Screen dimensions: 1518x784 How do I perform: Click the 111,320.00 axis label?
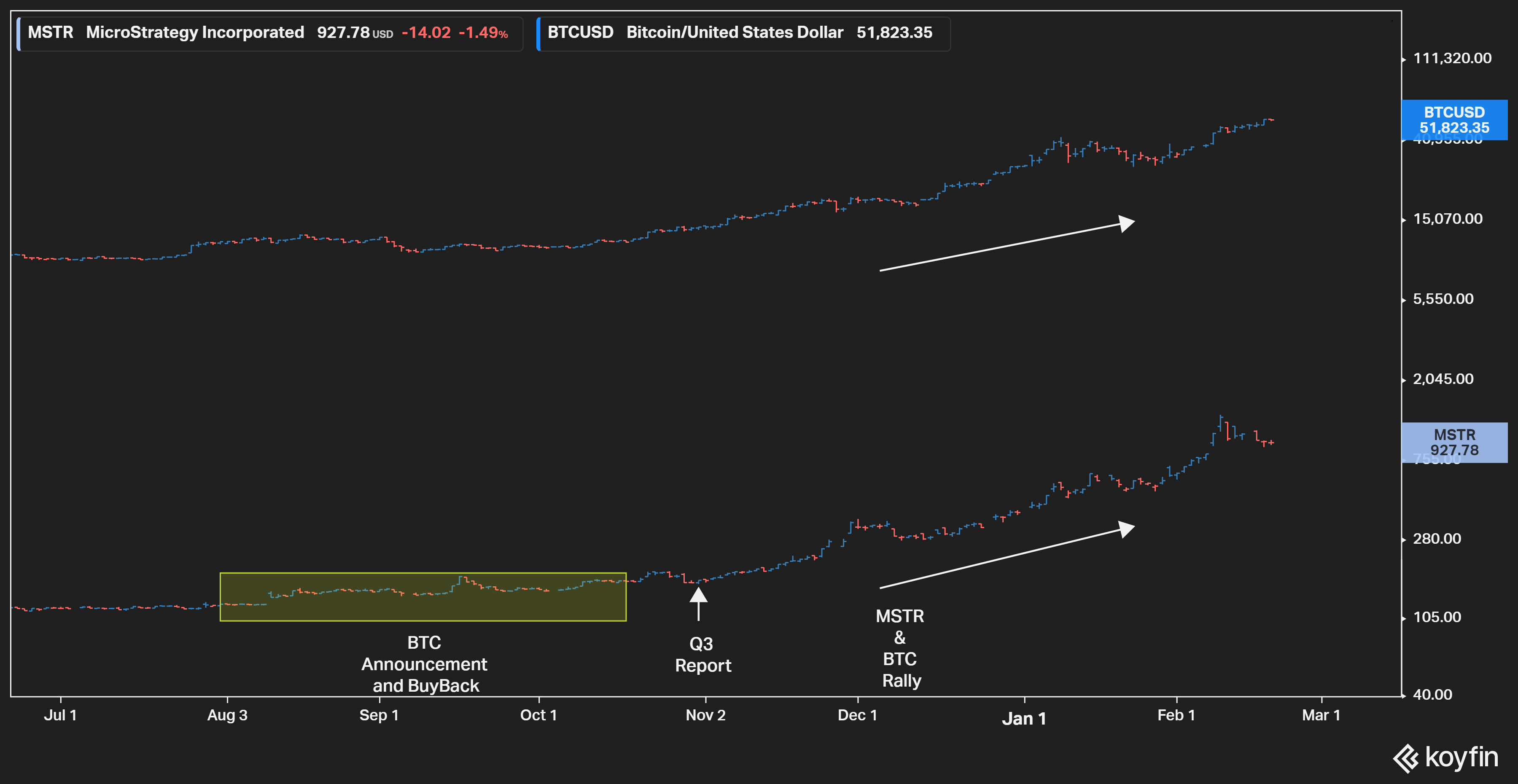[x=1452, y=58]
